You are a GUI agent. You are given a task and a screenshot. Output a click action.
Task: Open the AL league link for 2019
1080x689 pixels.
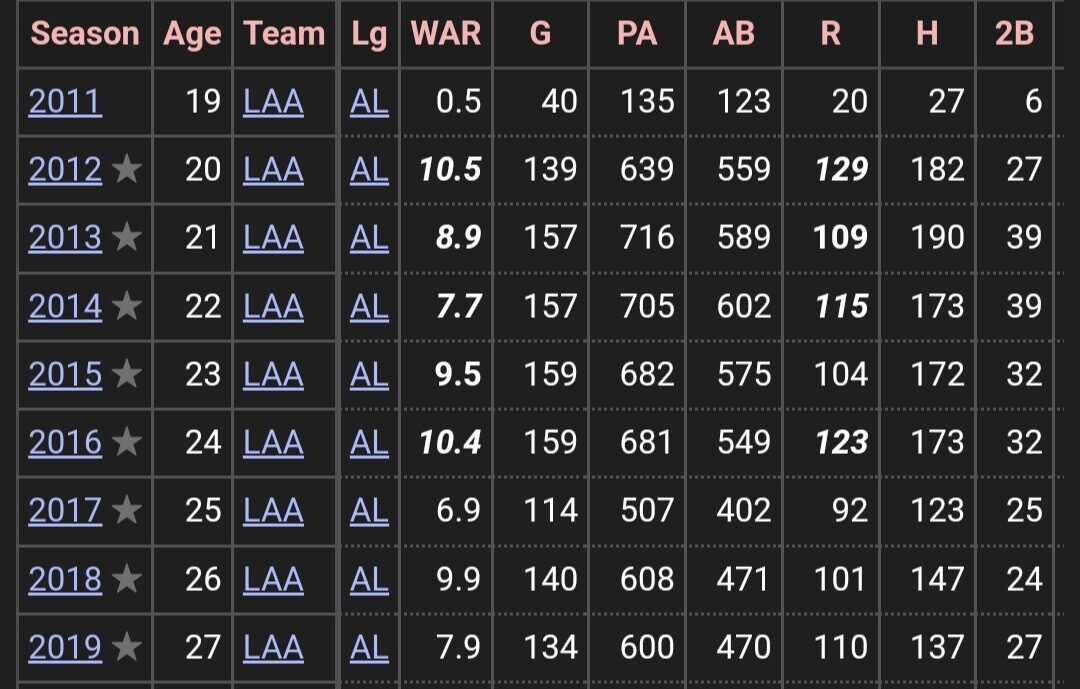369,647
